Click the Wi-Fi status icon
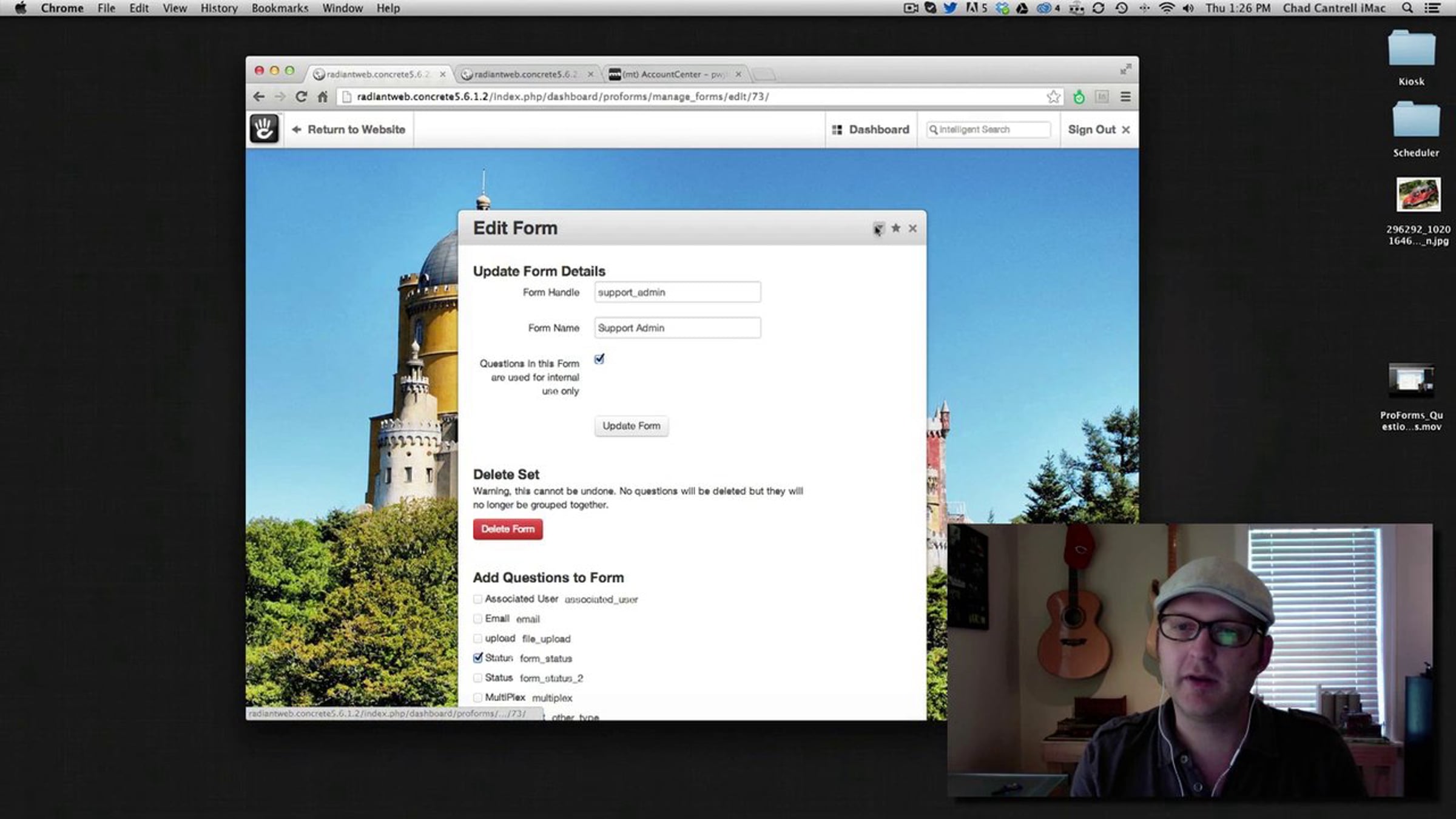Image resolution: width=1456 pixels, height=819 pixels. (x=1166, y=8)
